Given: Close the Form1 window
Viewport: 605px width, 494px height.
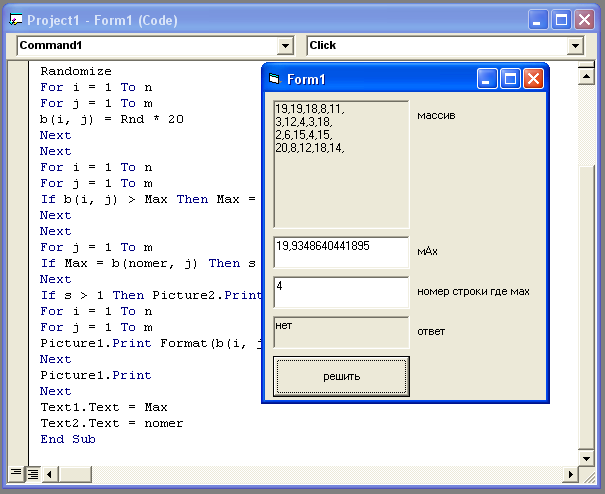Looking at the screenshot, I should point(533,79).
